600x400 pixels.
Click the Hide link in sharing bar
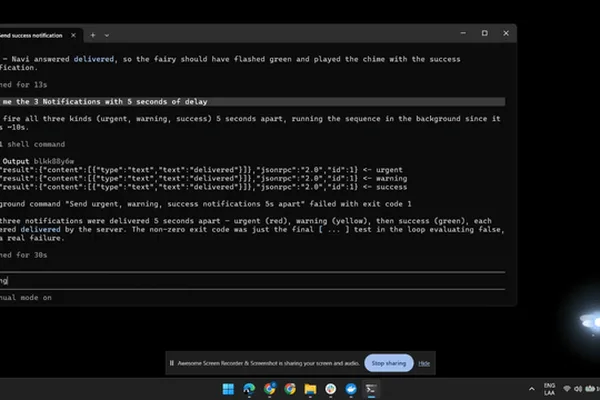coord(424,363)
